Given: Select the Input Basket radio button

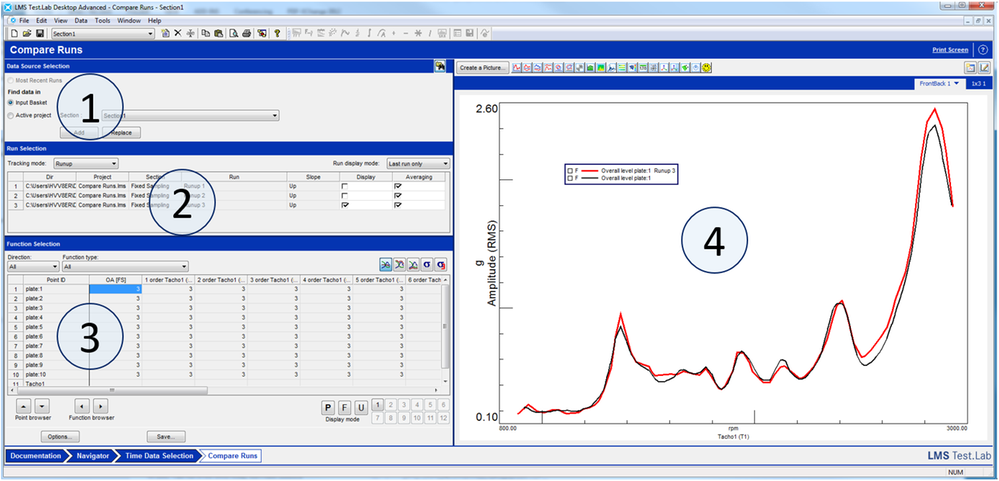Looking at the screenshot, I should (x=11, y=102).
